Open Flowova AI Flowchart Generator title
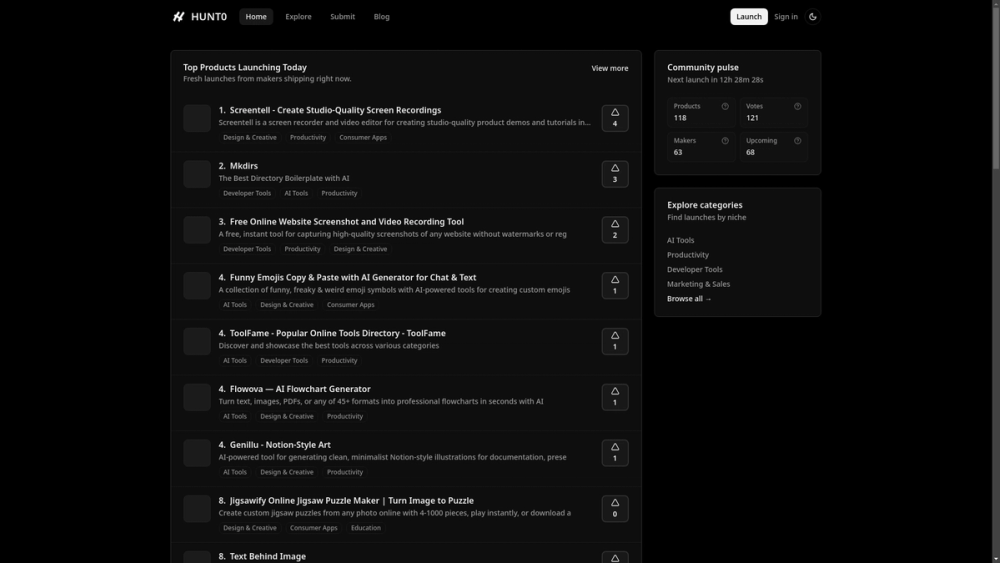The width and height of the screenshot is (1000, 563). (x=300, y=389)
